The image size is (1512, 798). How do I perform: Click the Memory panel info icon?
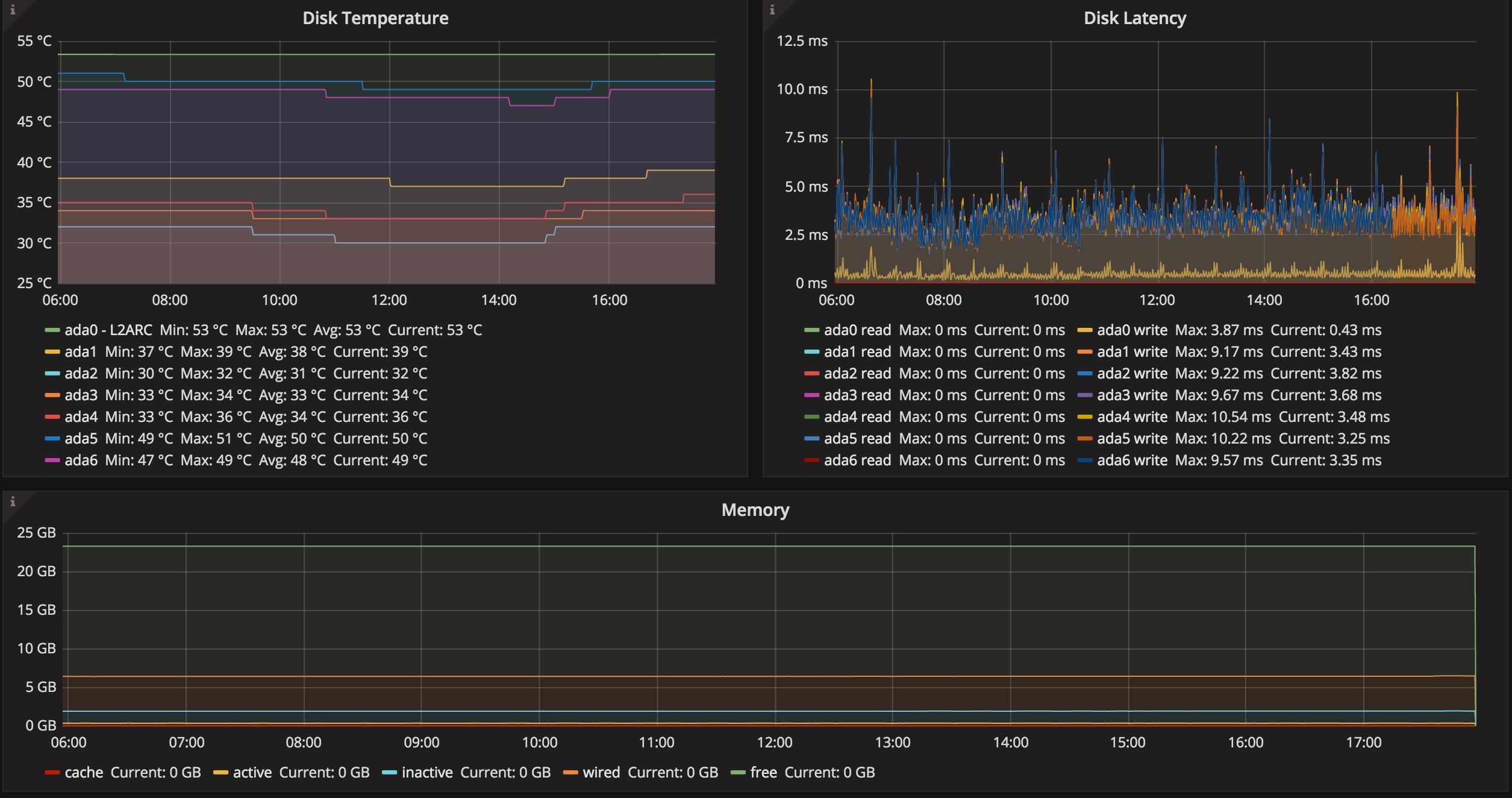[13, 501]
